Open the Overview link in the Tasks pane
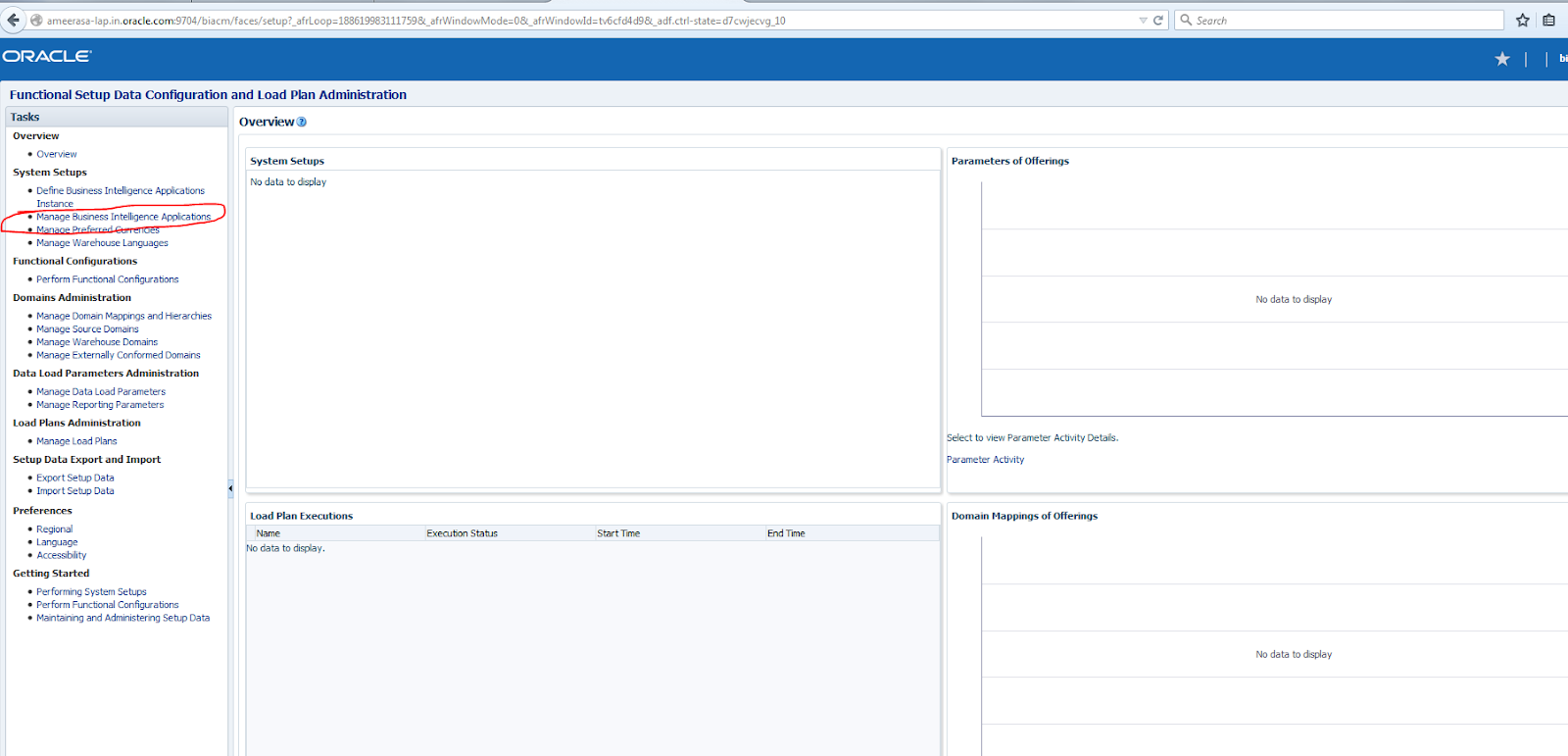Viewport: 1568px width, 756px height. point(57,154)
